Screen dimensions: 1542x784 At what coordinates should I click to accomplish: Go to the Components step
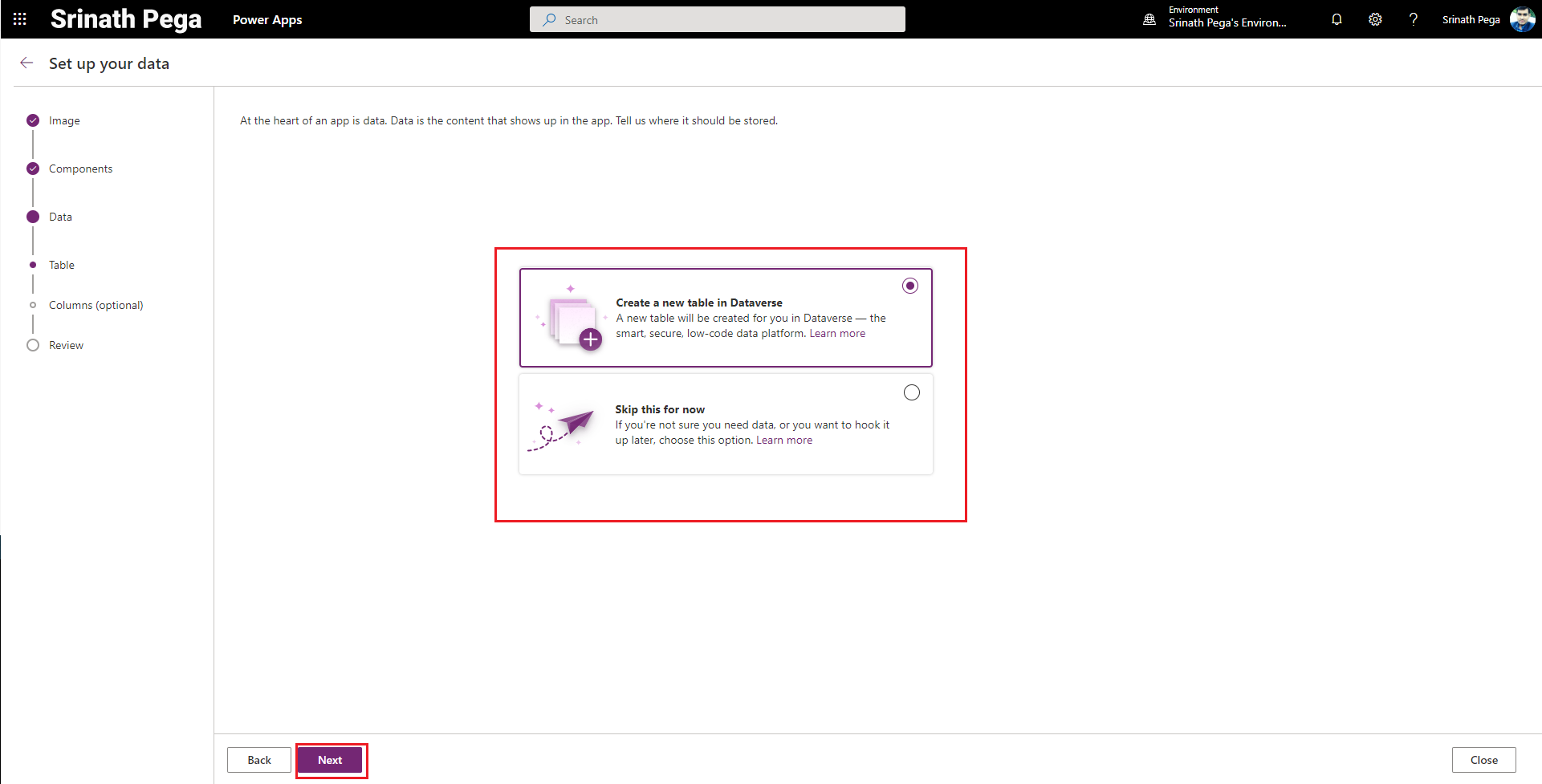point(80,169)
